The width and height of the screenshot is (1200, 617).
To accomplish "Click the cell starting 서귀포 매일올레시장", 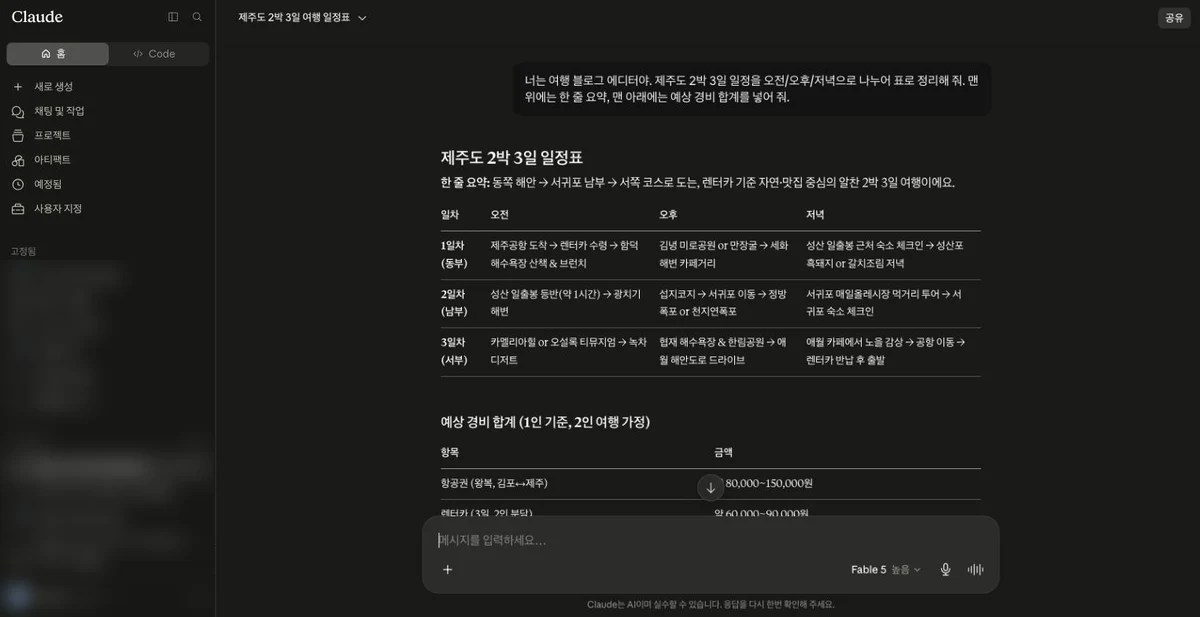I will pyautogui.click(x=884, y=303).
